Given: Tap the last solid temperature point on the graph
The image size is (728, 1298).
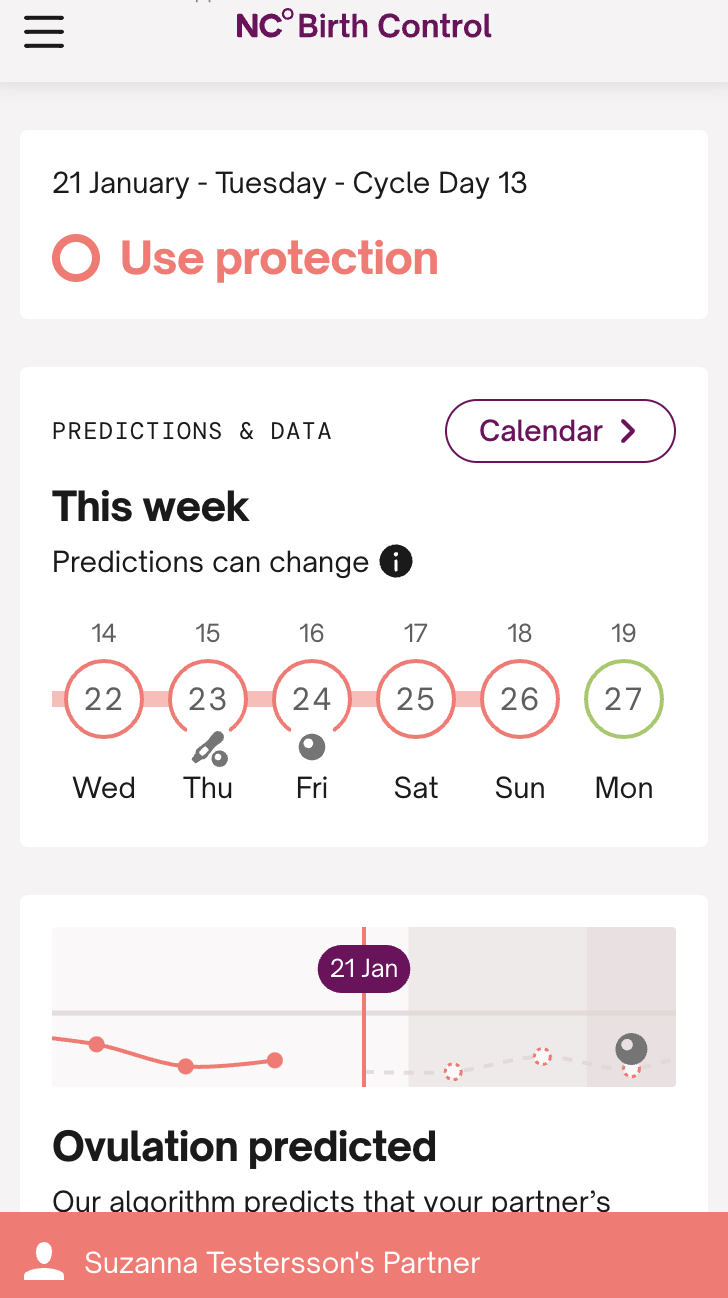Looking at the screenshot, I should coord(275,1060).
